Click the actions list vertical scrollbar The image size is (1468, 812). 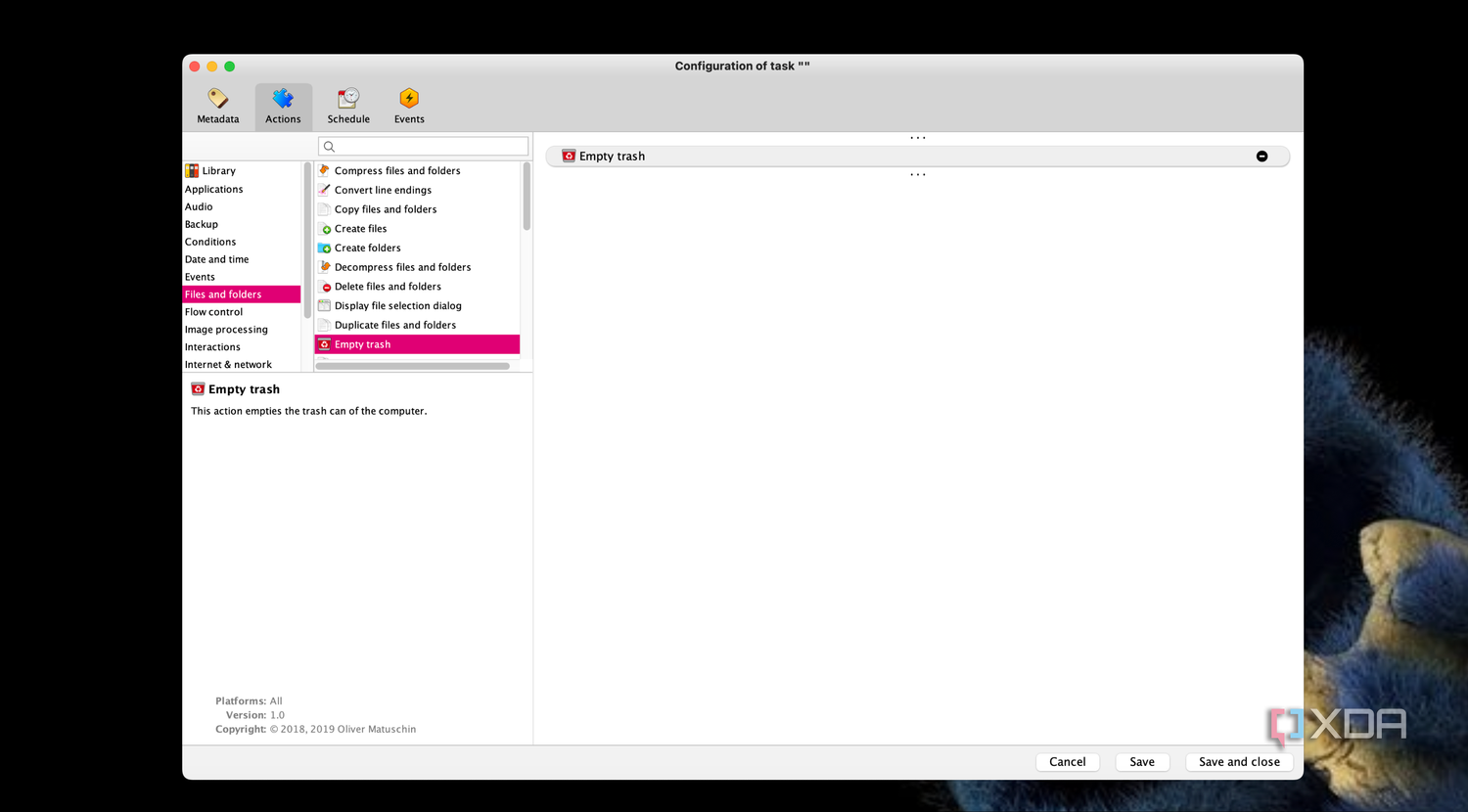[x=527, y=197]
